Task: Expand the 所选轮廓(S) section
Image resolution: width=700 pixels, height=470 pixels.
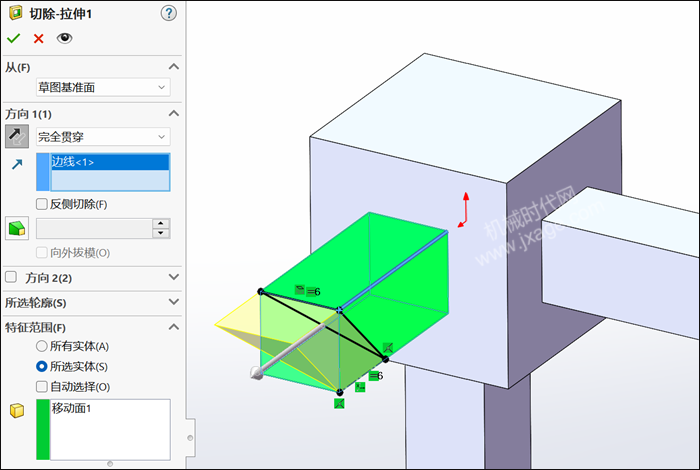Action: click(174, 302)
